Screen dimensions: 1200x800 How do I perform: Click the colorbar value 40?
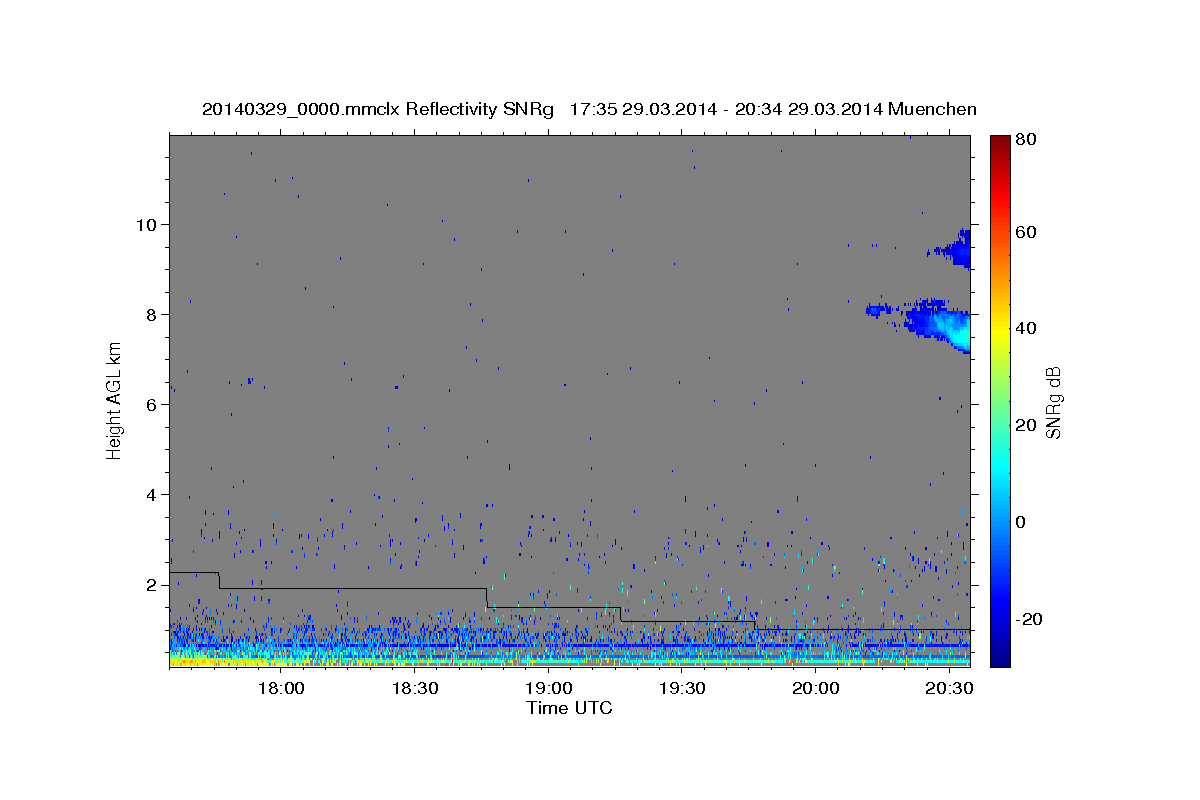click(1025, 328)
